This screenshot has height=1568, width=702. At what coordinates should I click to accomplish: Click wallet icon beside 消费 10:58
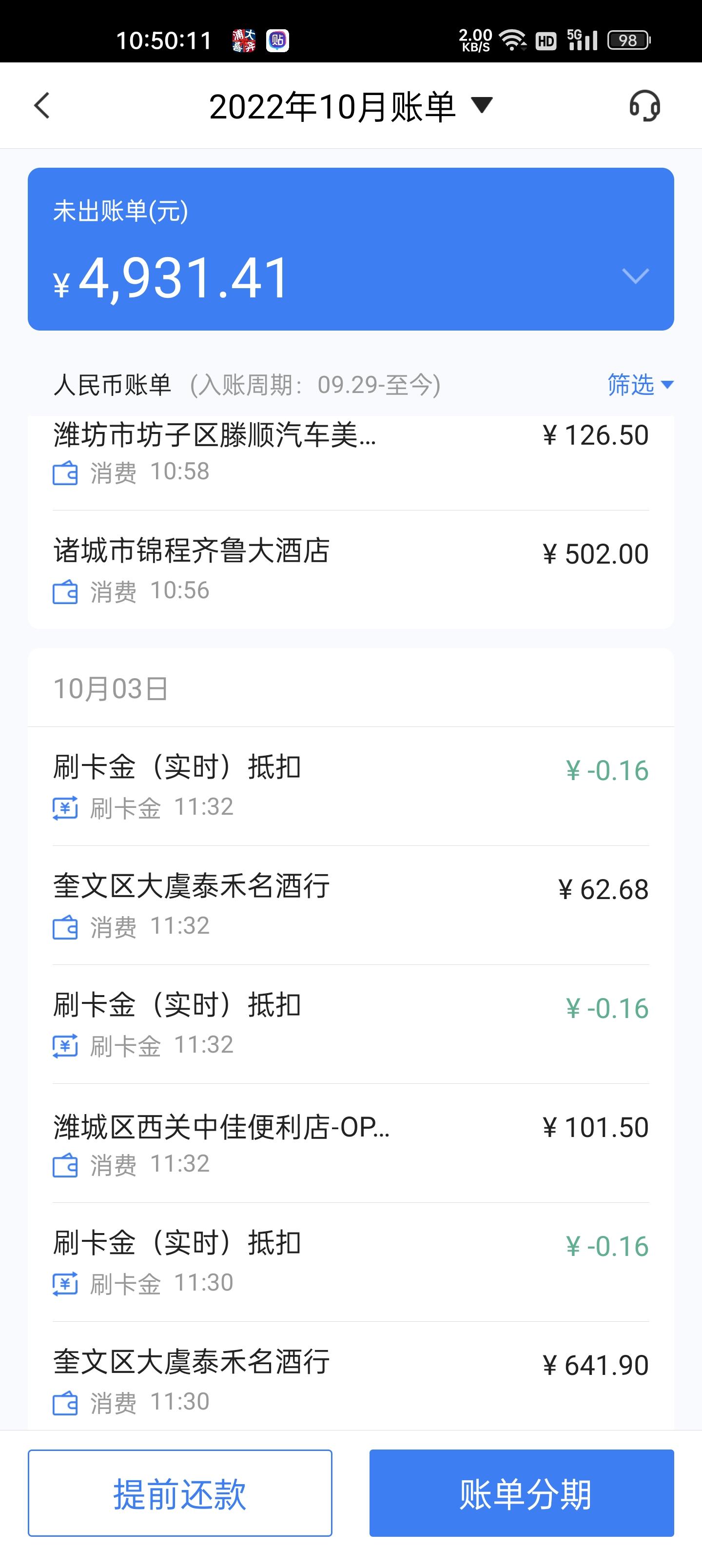point(65,472)
